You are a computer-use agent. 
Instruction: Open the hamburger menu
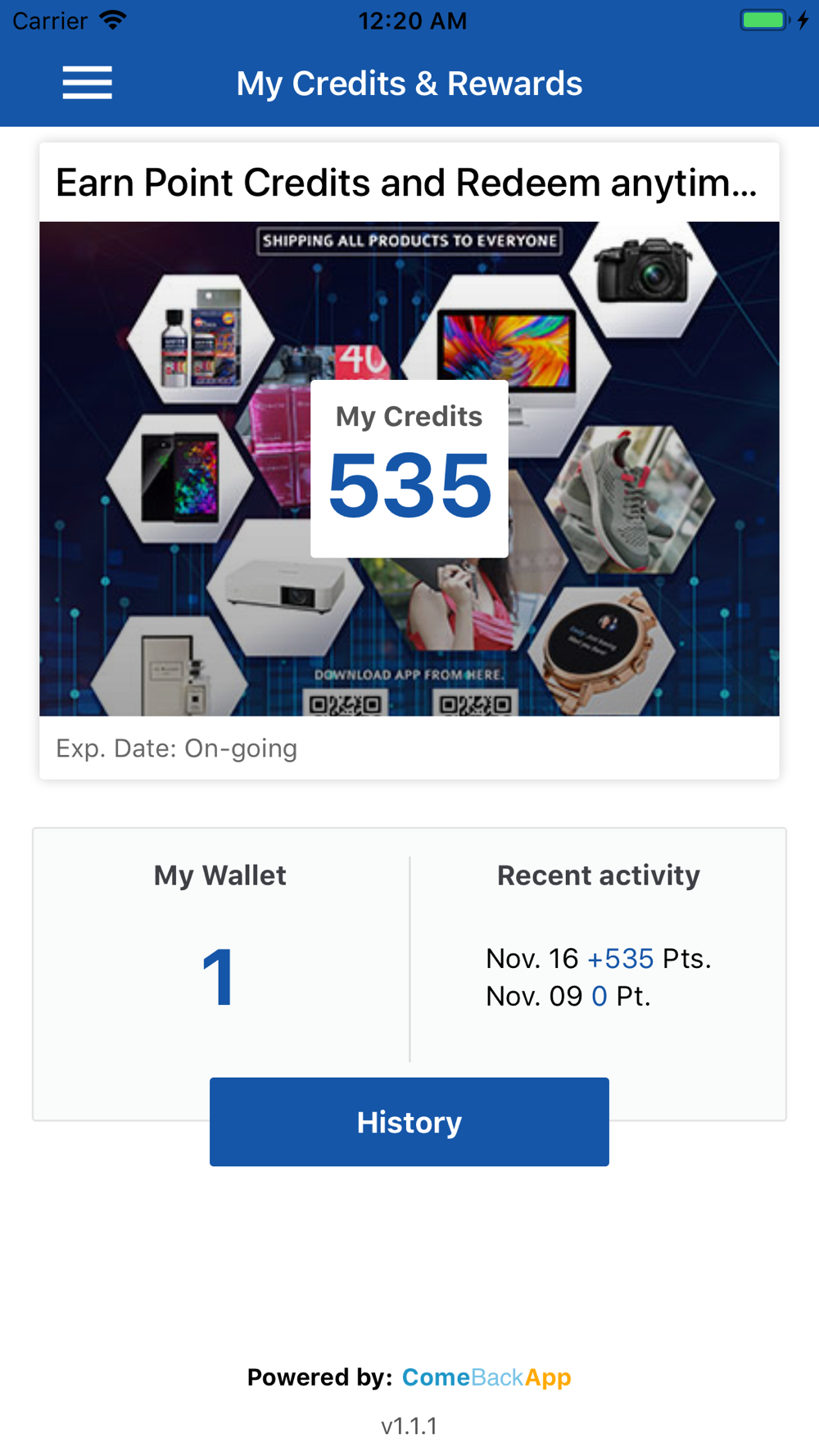coord(87,83)
